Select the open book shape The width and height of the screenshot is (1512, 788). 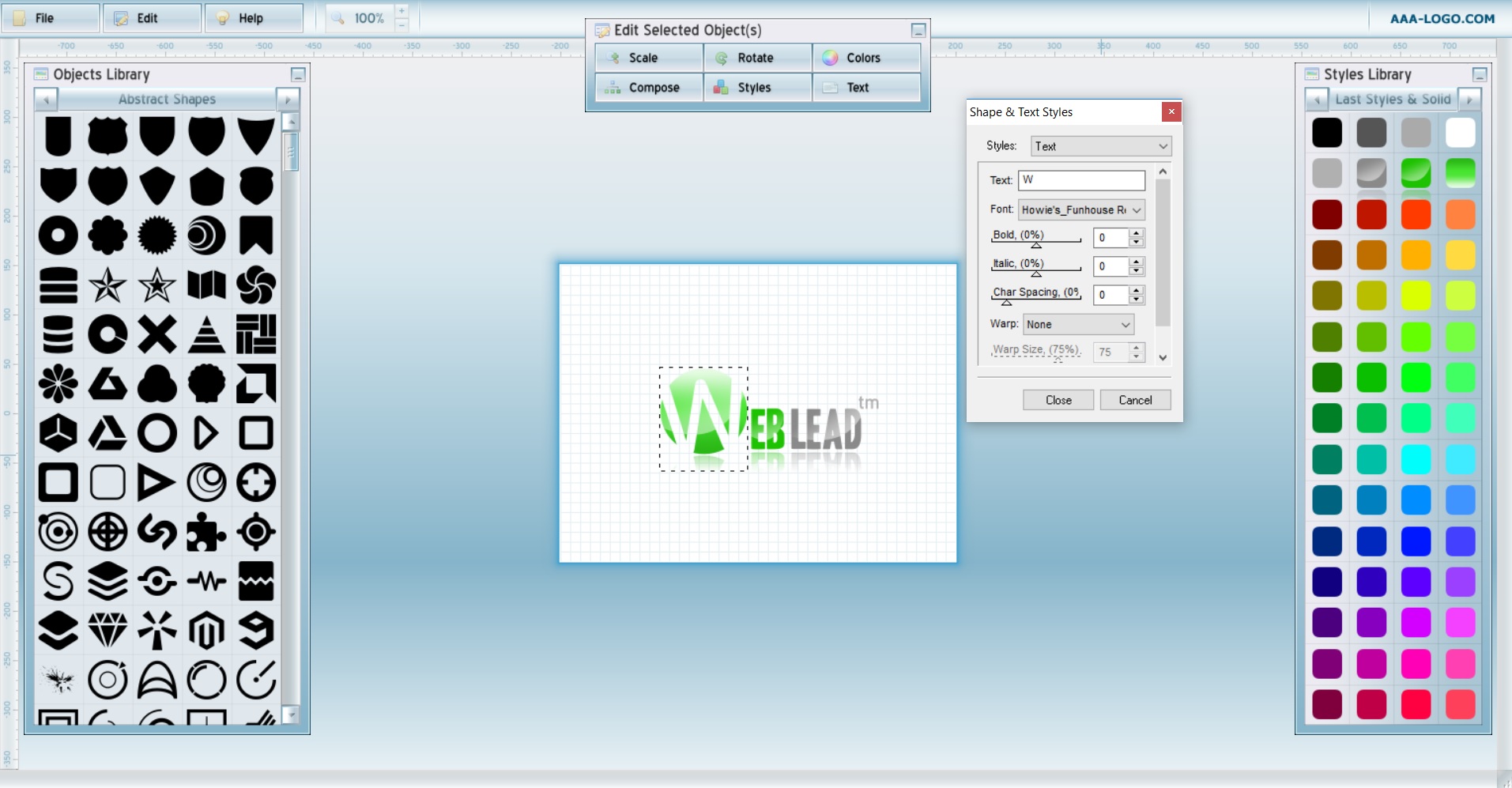click(206, 285)
